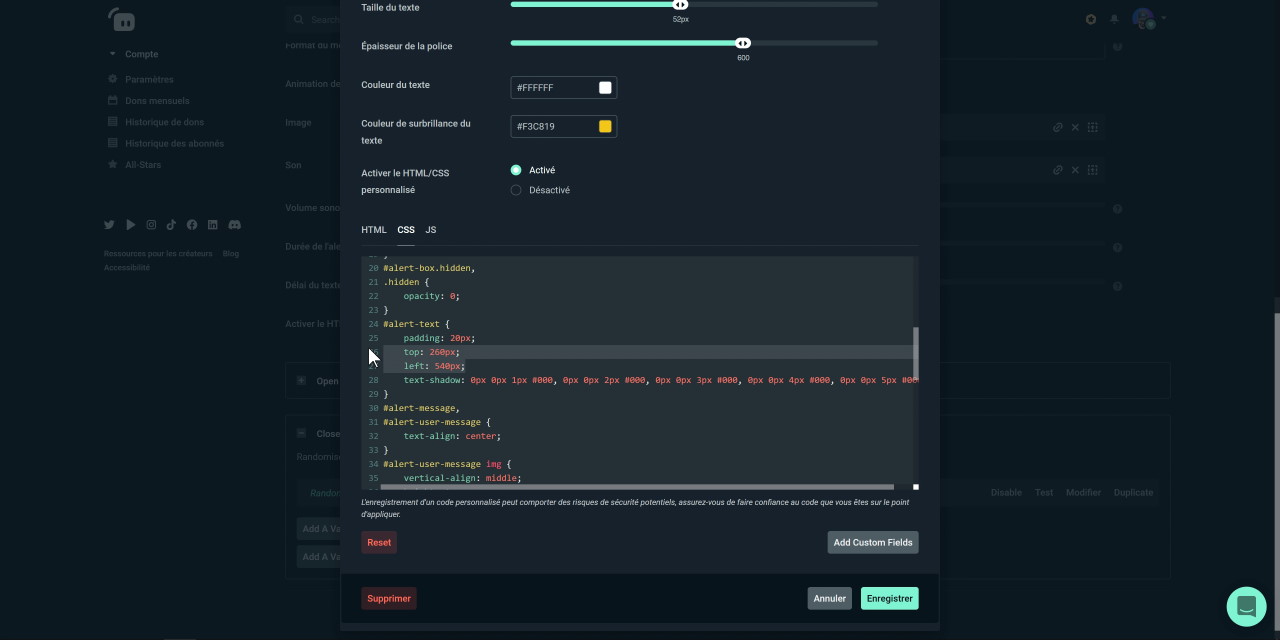Switch to the JS tab

(x=431, y=230)
